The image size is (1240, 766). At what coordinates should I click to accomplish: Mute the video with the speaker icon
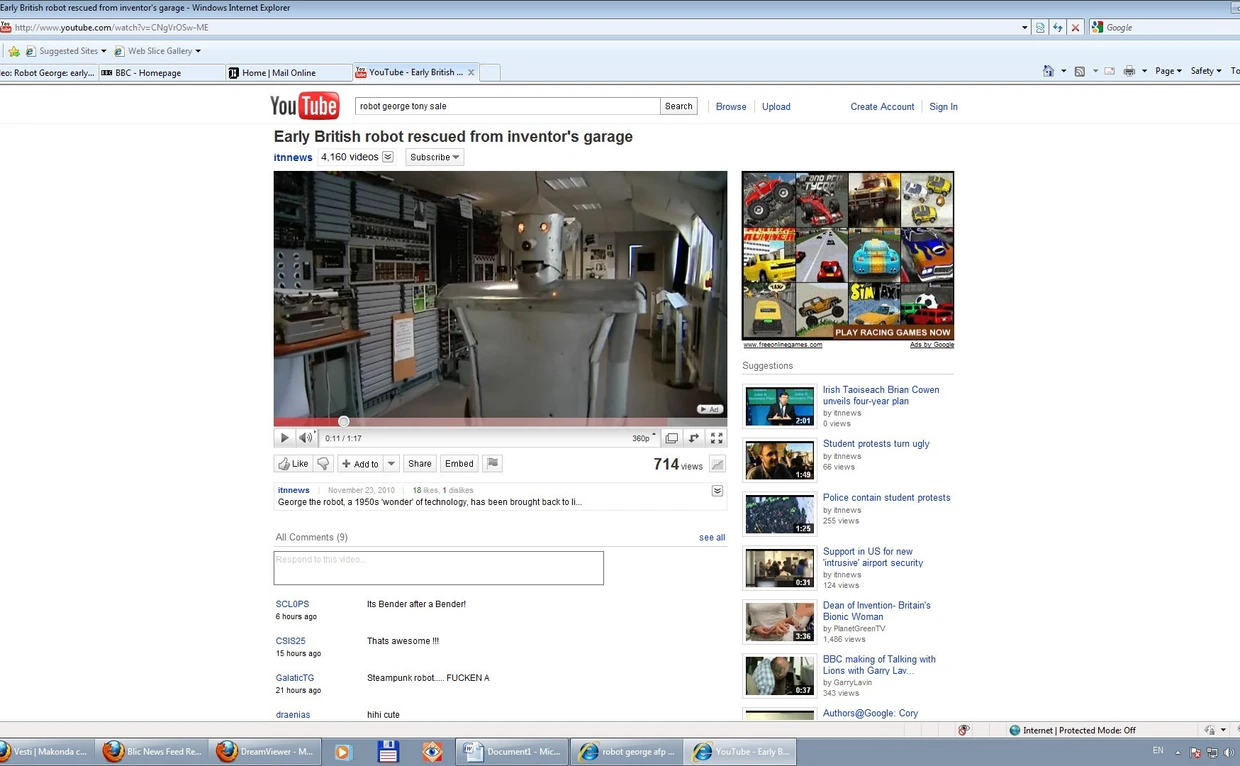[x=306, y=438]
